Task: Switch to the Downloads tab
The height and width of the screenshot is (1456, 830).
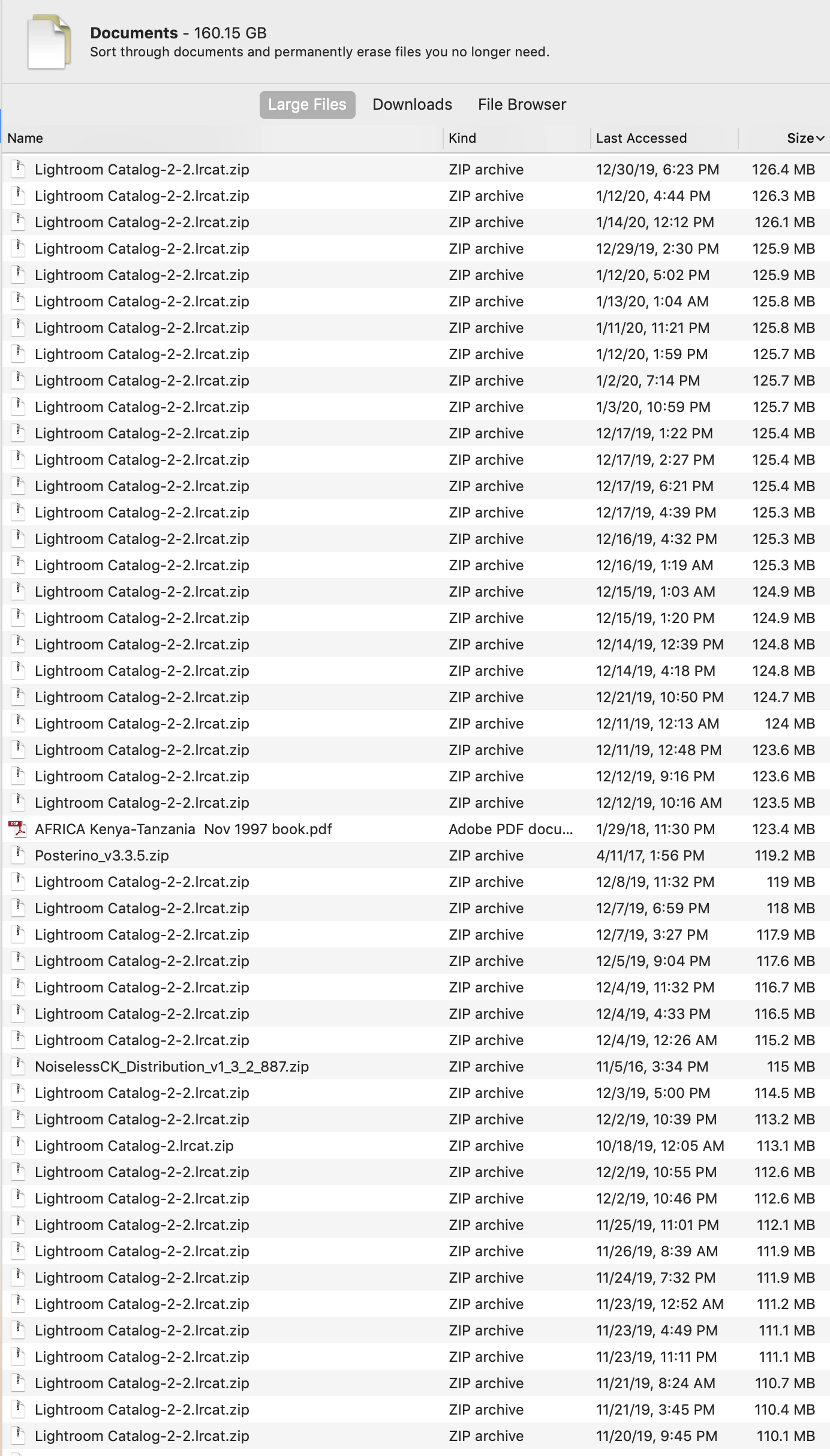Action: pyautogui.click(x=412, y=104)
